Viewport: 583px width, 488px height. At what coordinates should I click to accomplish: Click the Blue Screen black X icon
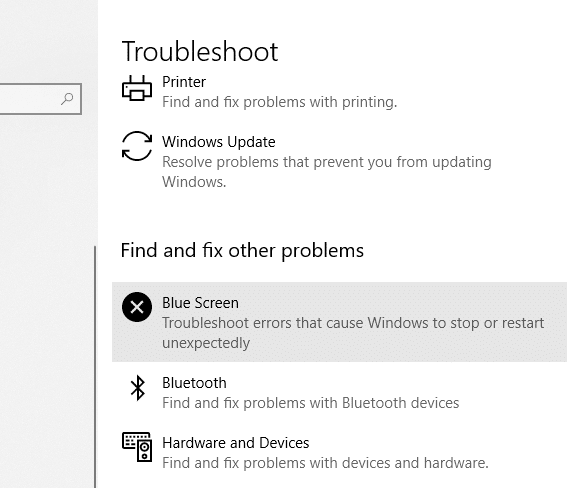pyautogui.click(x=137, y=307)
